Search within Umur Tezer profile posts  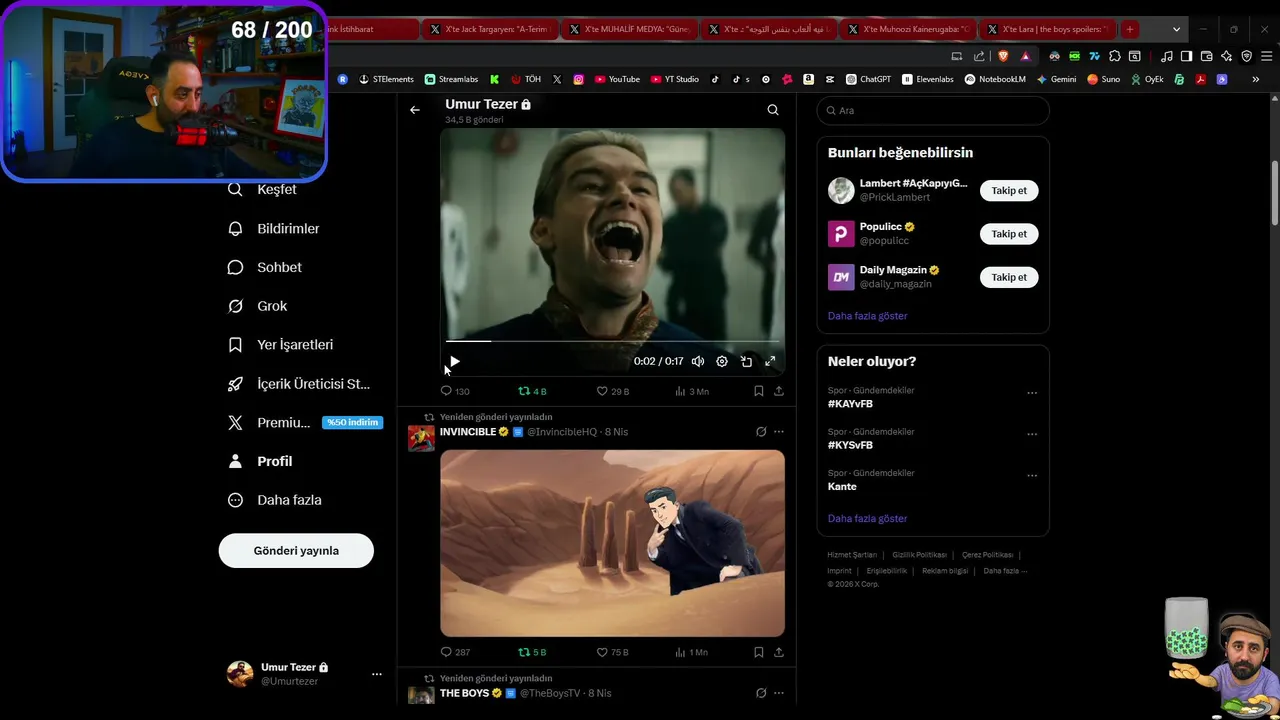773,110
